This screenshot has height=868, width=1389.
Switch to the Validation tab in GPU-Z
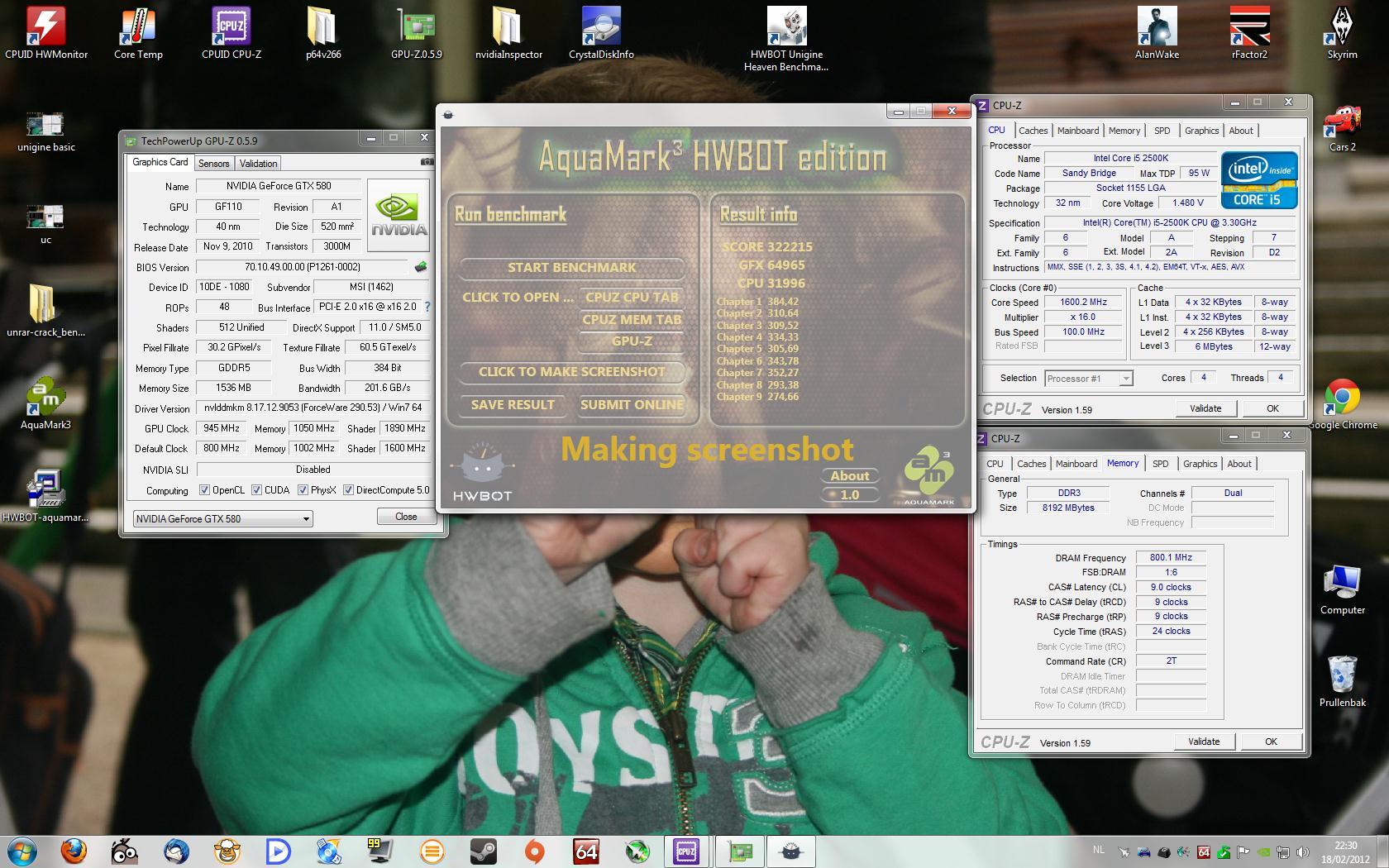(x=258, y=164)
